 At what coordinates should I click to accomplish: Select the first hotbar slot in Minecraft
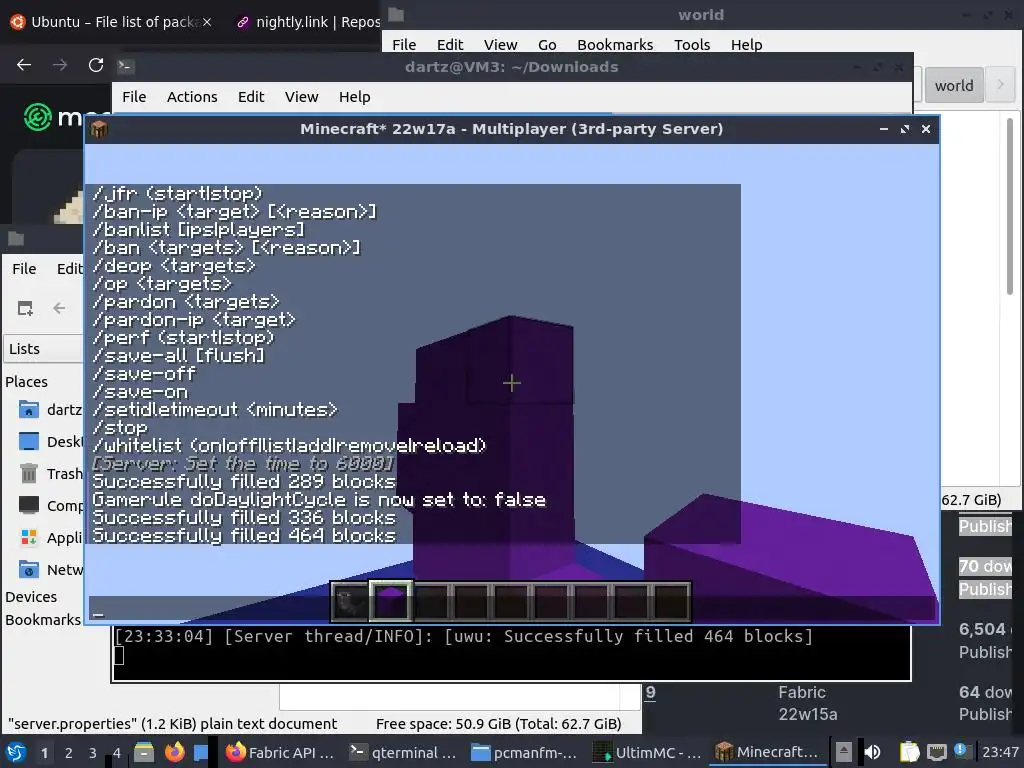tap(351, 601)
